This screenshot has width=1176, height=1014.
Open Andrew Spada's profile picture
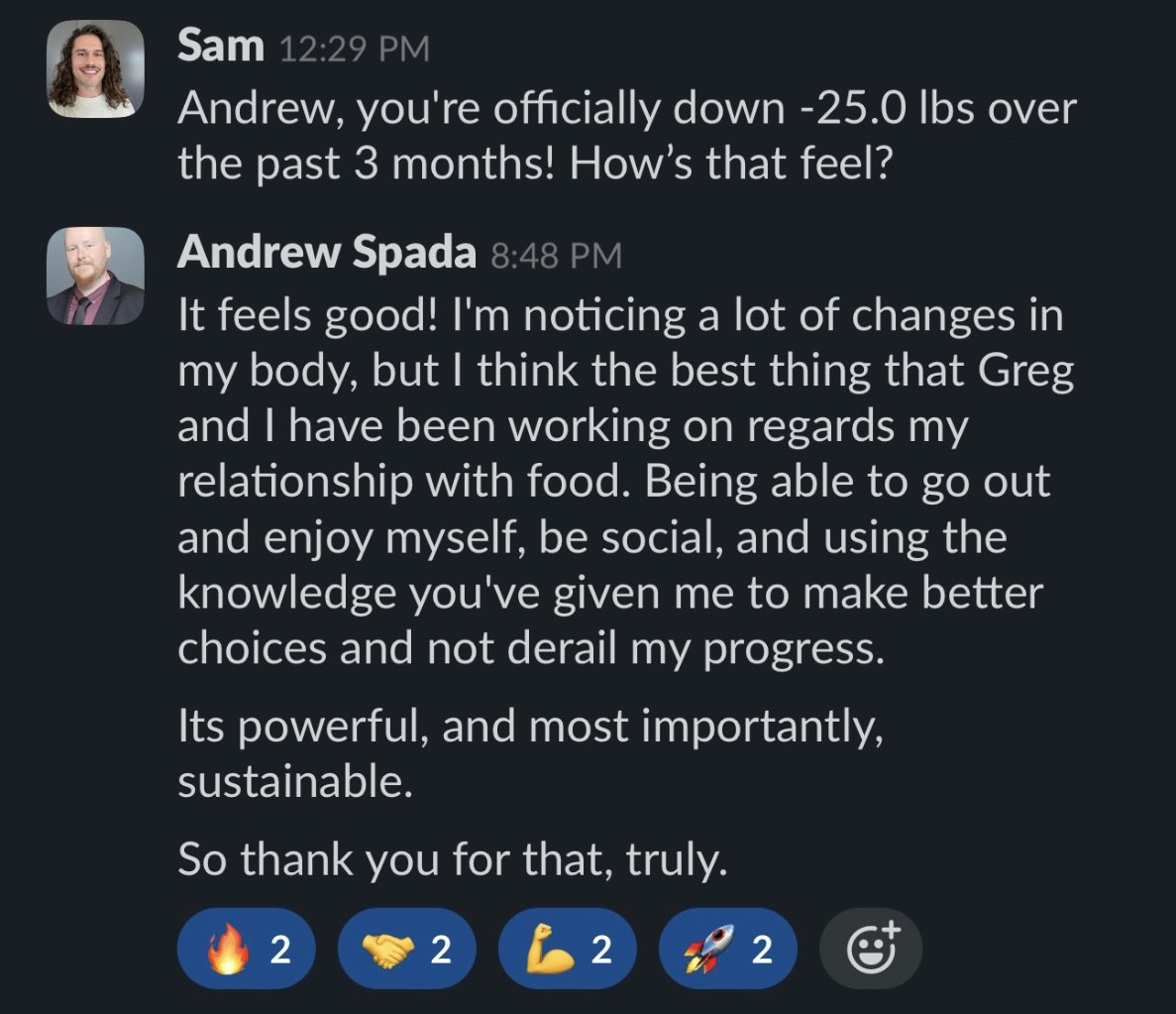point(95,276)
